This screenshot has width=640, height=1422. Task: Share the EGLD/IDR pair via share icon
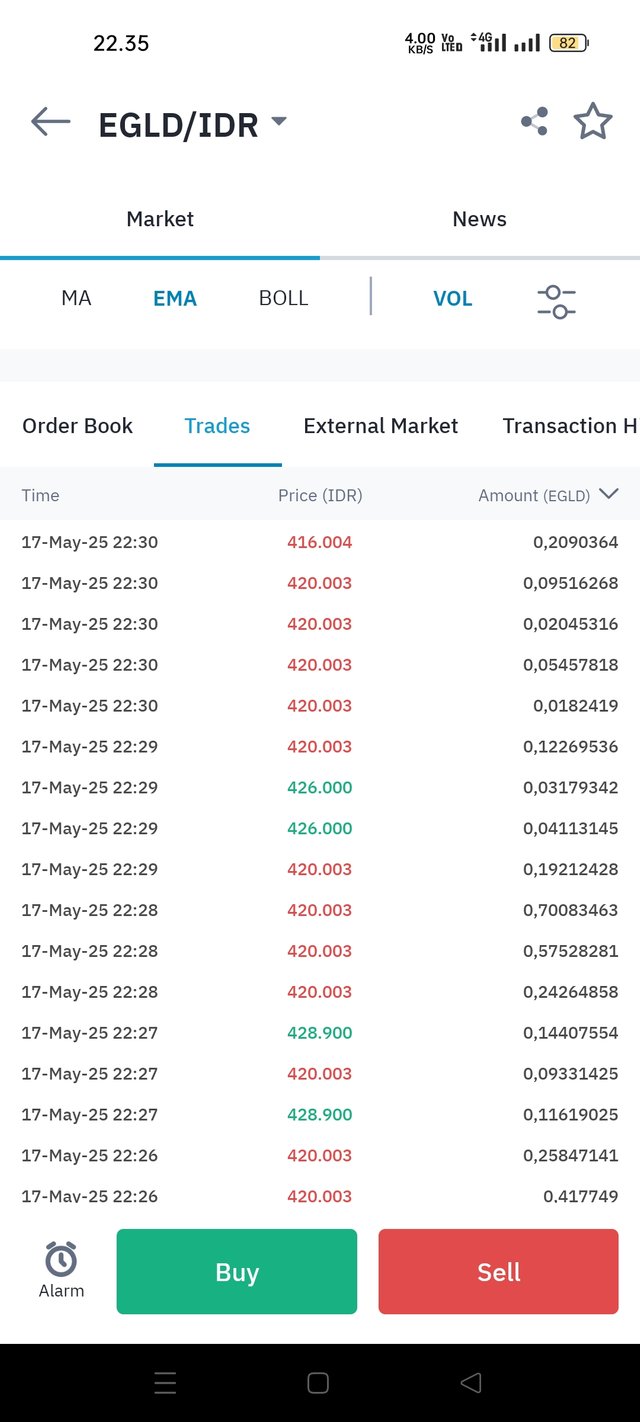point(534,122)
